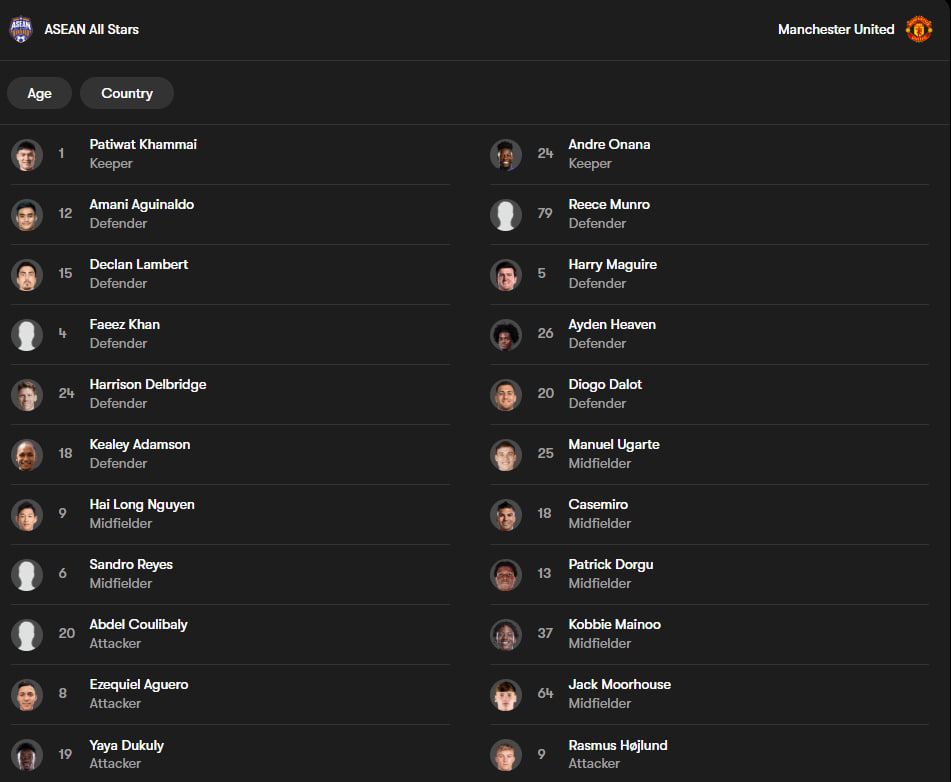Screen dimensions: 951x782
Task: Toggle the Country filter chip
Action: click(127, 93)
